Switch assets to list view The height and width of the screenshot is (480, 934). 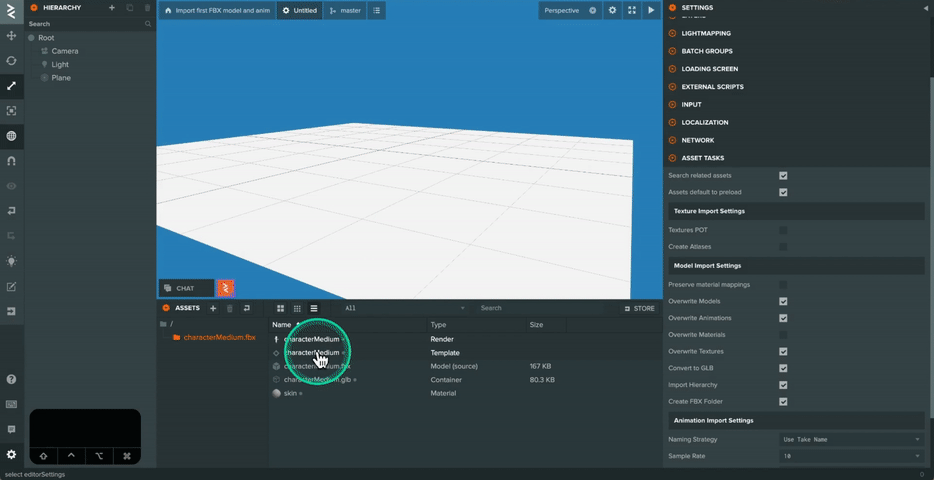314,308
